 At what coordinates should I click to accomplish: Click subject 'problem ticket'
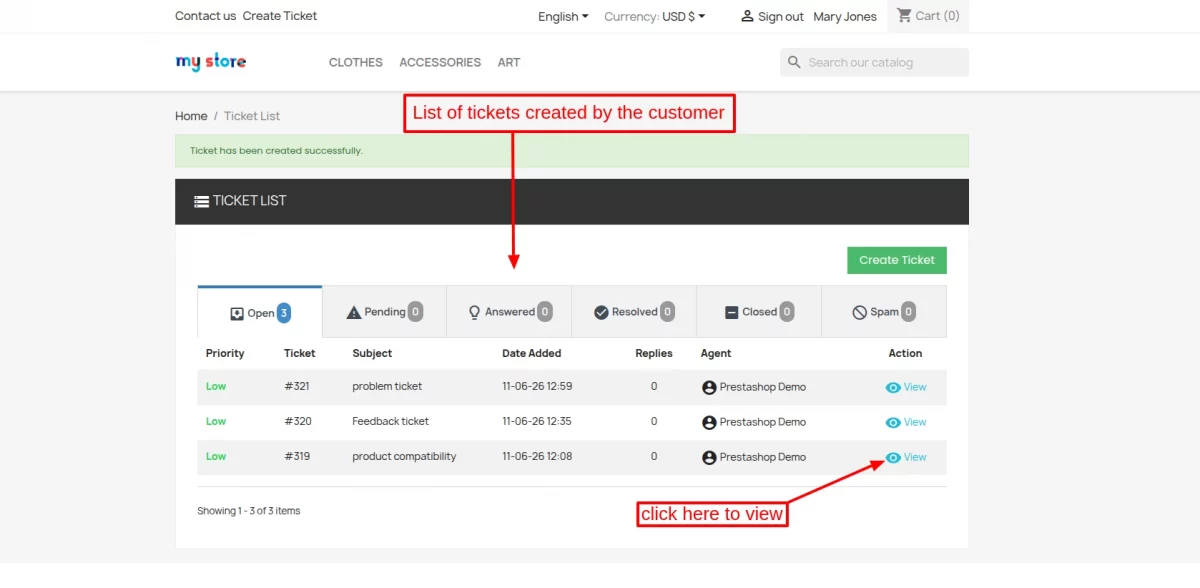(x=387, y=386)
